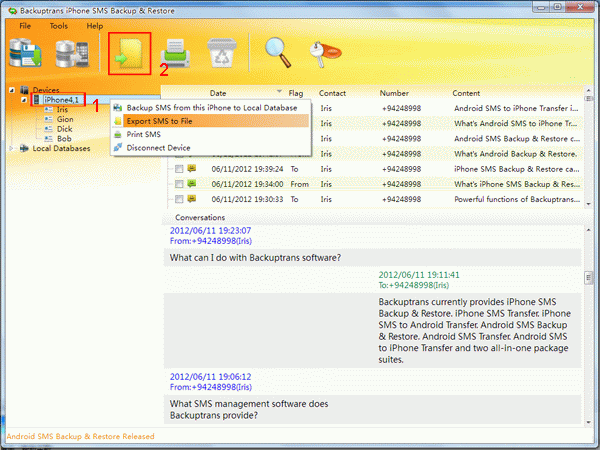The height and width of the screenshot is (450, 600).
Task: Tick the checkbox for message at 19:39:24
Action: pos(179,169)
